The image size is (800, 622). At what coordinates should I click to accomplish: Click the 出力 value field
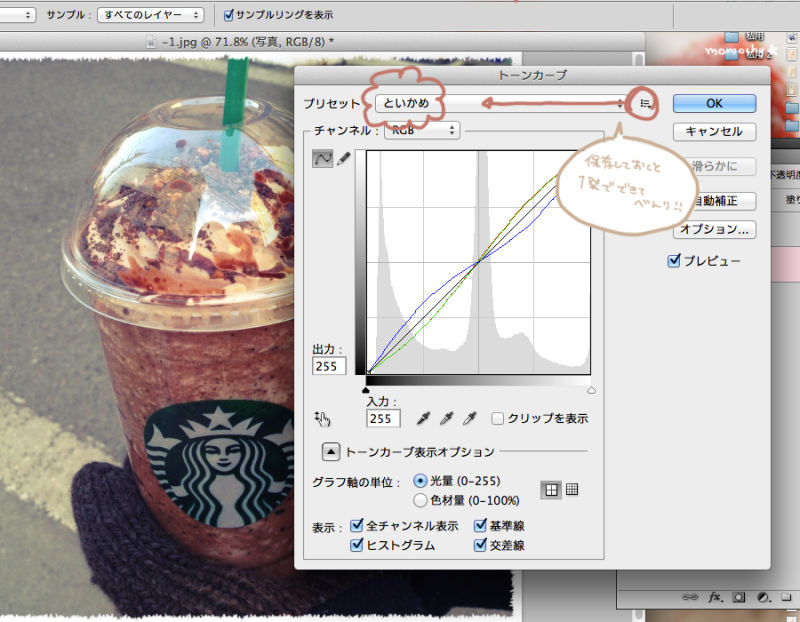click(x=329, y=366)
